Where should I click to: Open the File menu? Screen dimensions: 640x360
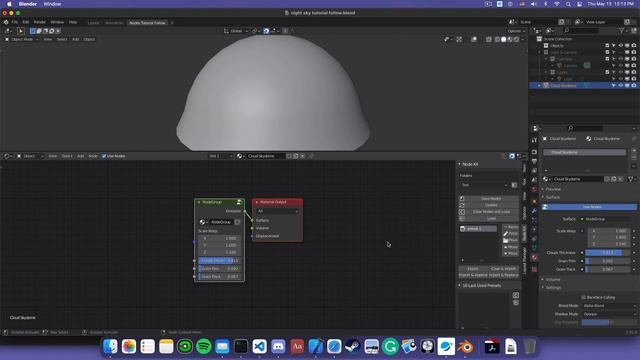pyautogui.click(x=15, y=22)
